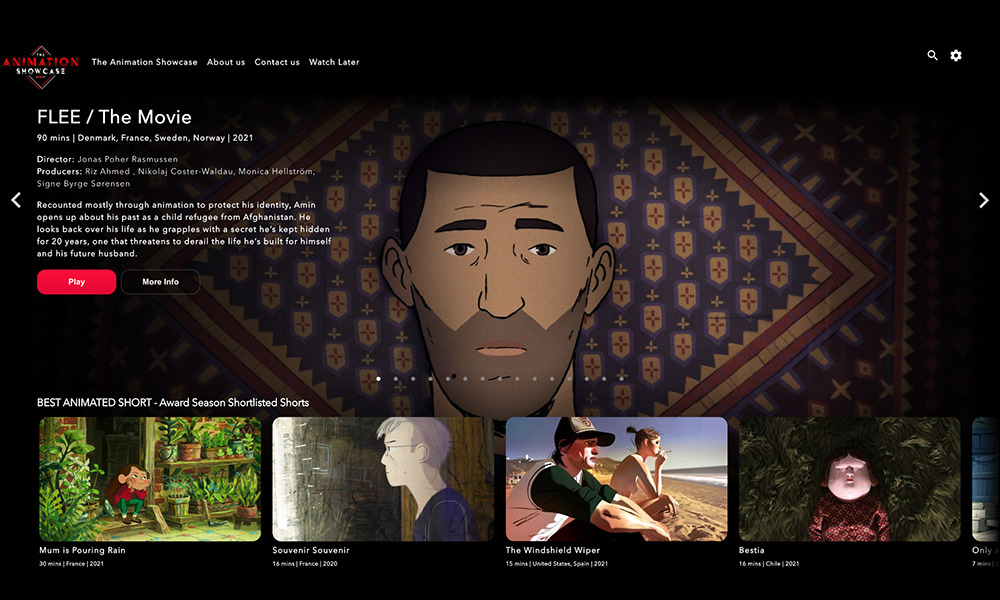Screen dimensions: 1000x600
Task: Open Mum is Pouring Rain thumbnail
Action: pos(150,479)
